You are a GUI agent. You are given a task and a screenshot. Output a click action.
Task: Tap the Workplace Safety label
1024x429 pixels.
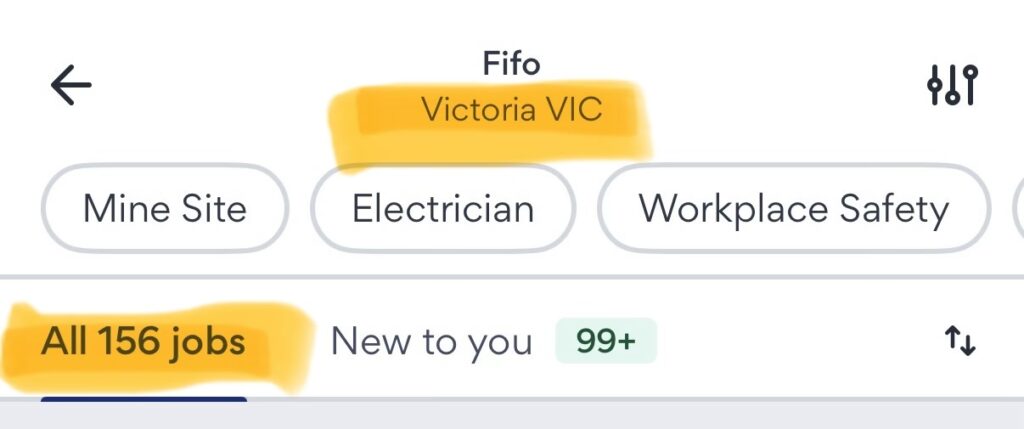[x=793, y=210]
